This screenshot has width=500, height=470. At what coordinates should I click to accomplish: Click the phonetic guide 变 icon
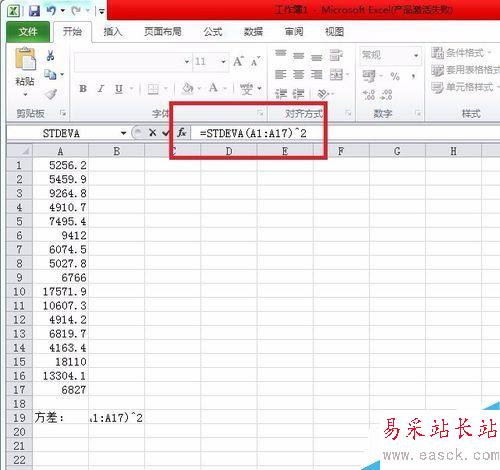(x=247, y=89)
